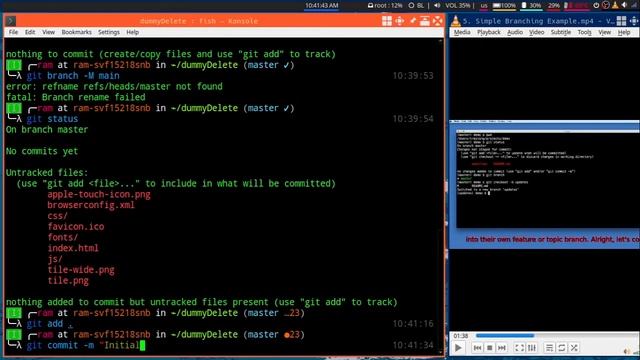Click 'tile-wide.png' in the untracked files
Viewport: 640px width, 360px height.
click(x=81, y=270)
